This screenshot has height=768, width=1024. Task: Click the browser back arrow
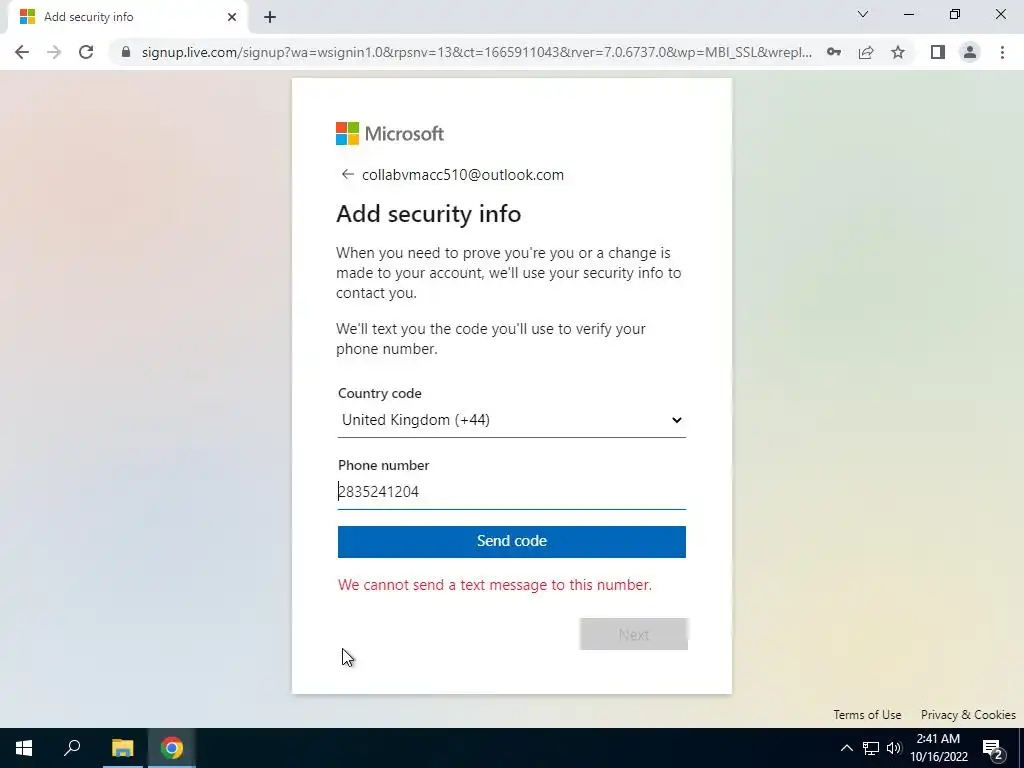pos(22,52)
